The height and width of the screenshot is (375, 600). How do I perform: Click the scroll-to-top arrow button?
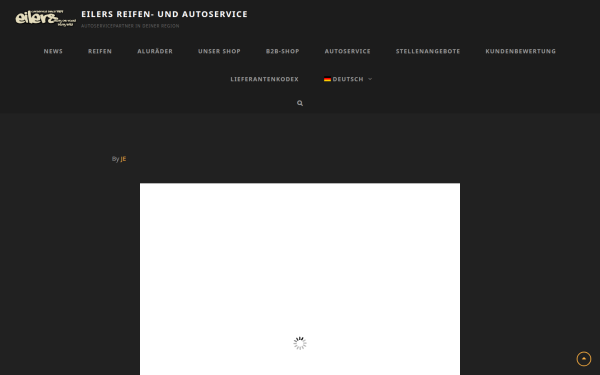pyautogui.click(x=584, y=359)
